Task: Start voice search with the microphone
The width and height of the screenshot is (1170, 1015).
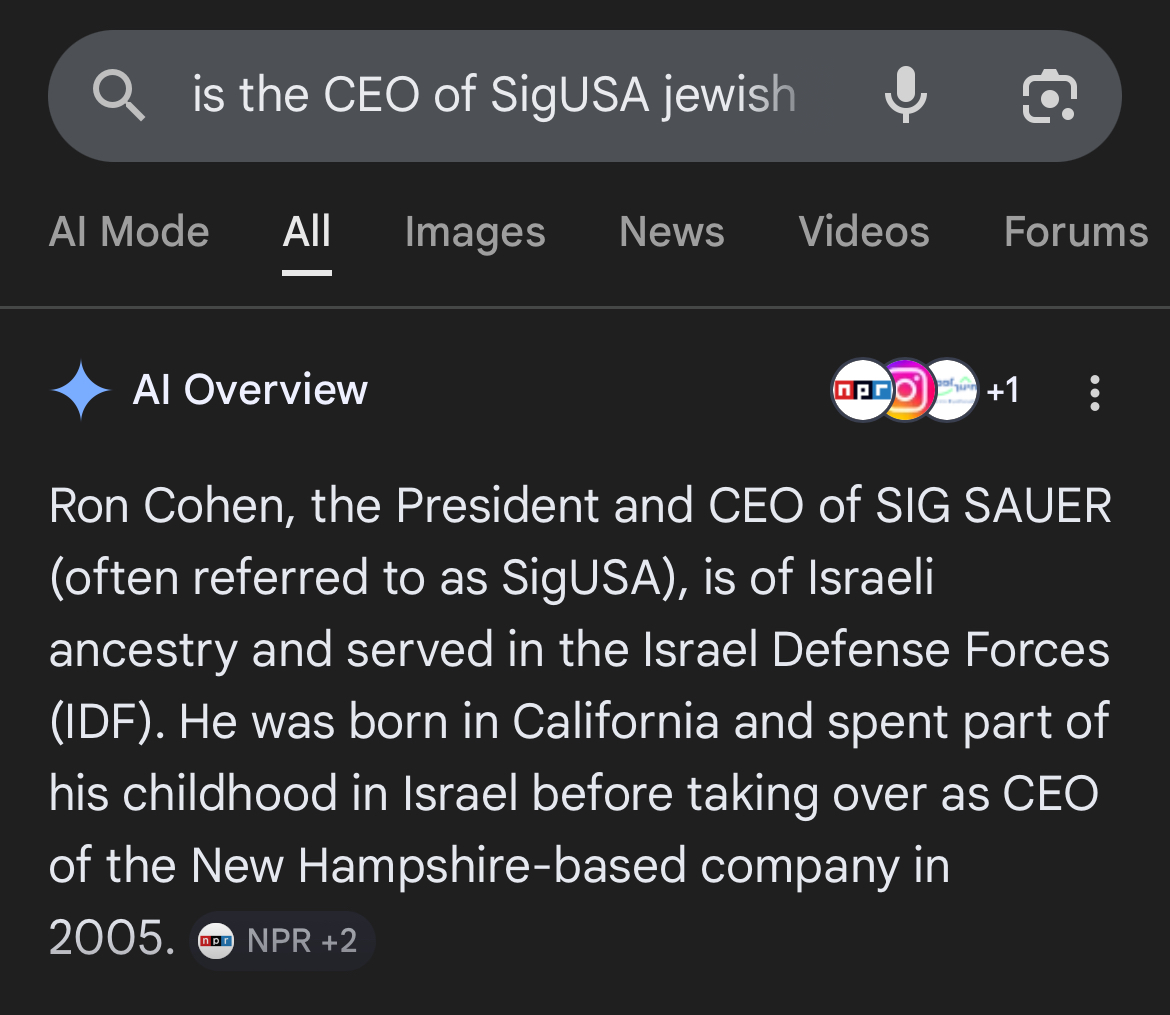Action: 905,96
